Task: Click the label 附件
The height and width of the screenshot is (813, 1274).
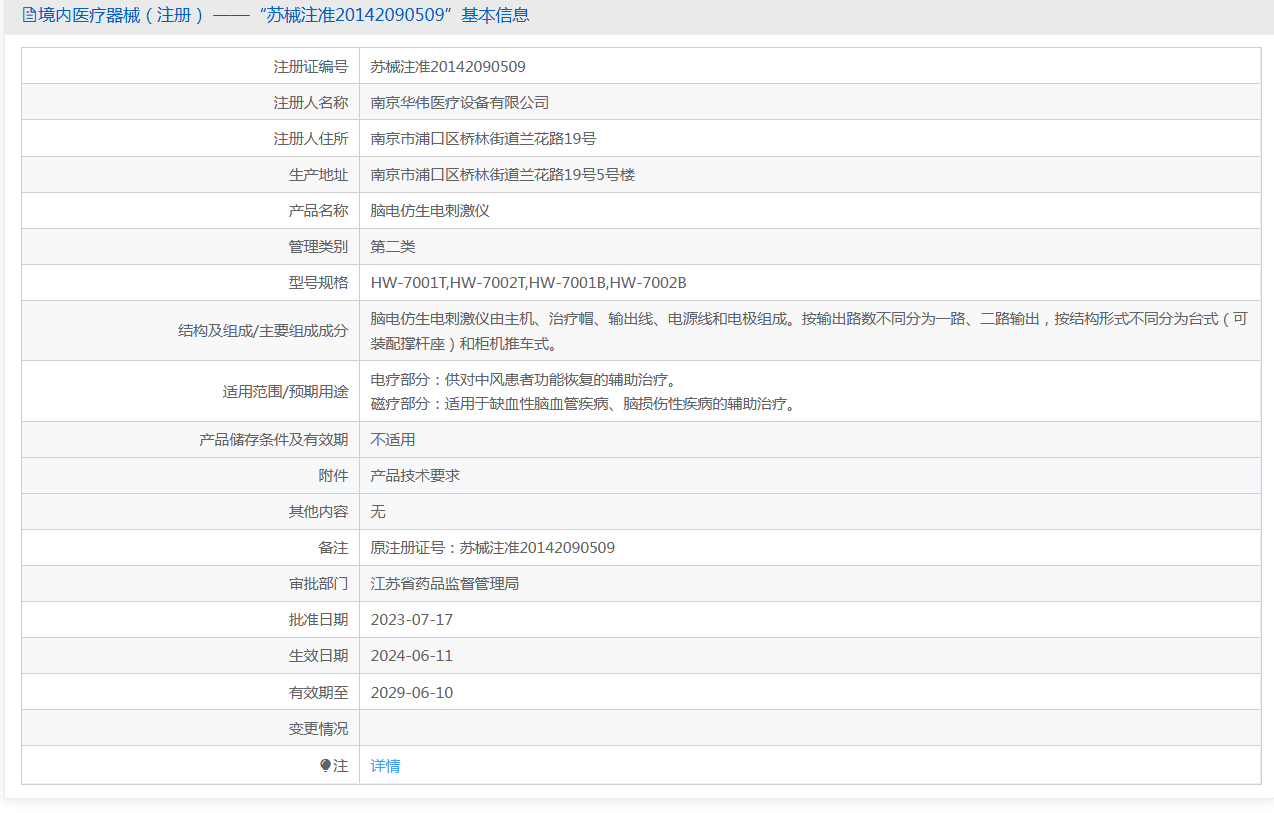Action: click(334, 476)
